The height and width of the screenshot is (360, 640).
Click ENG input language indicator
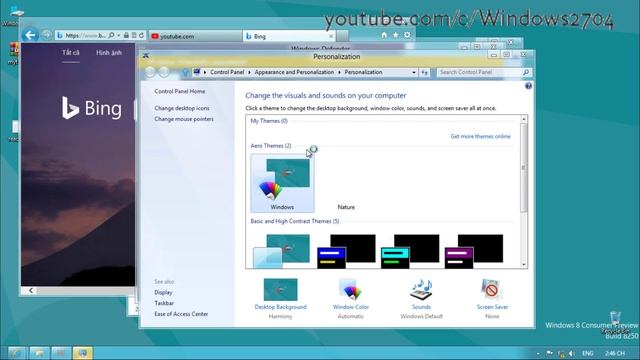coord(588,353)
